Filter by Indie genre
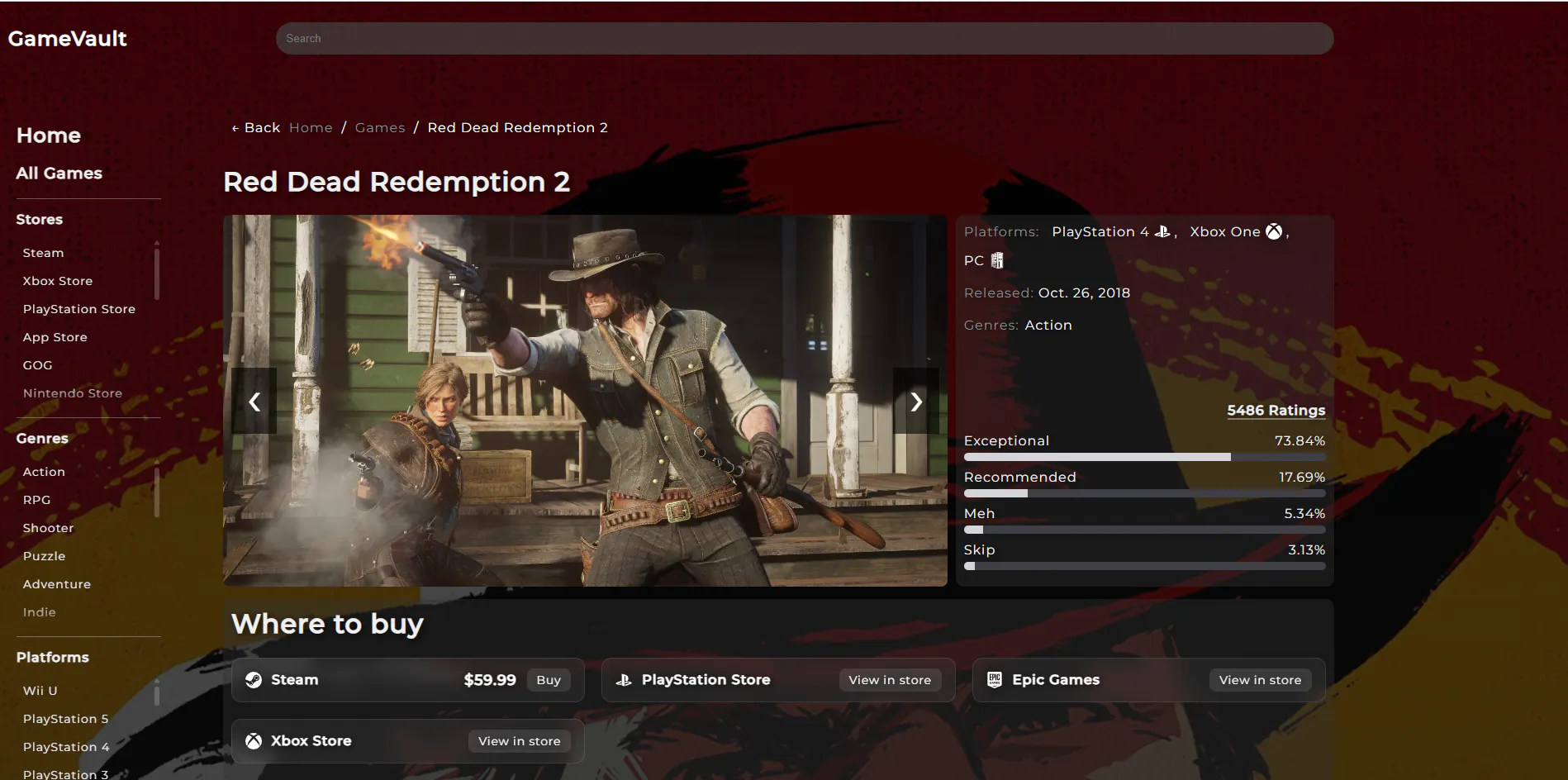This screenshot has width=1568, height=780. [40, 612]
